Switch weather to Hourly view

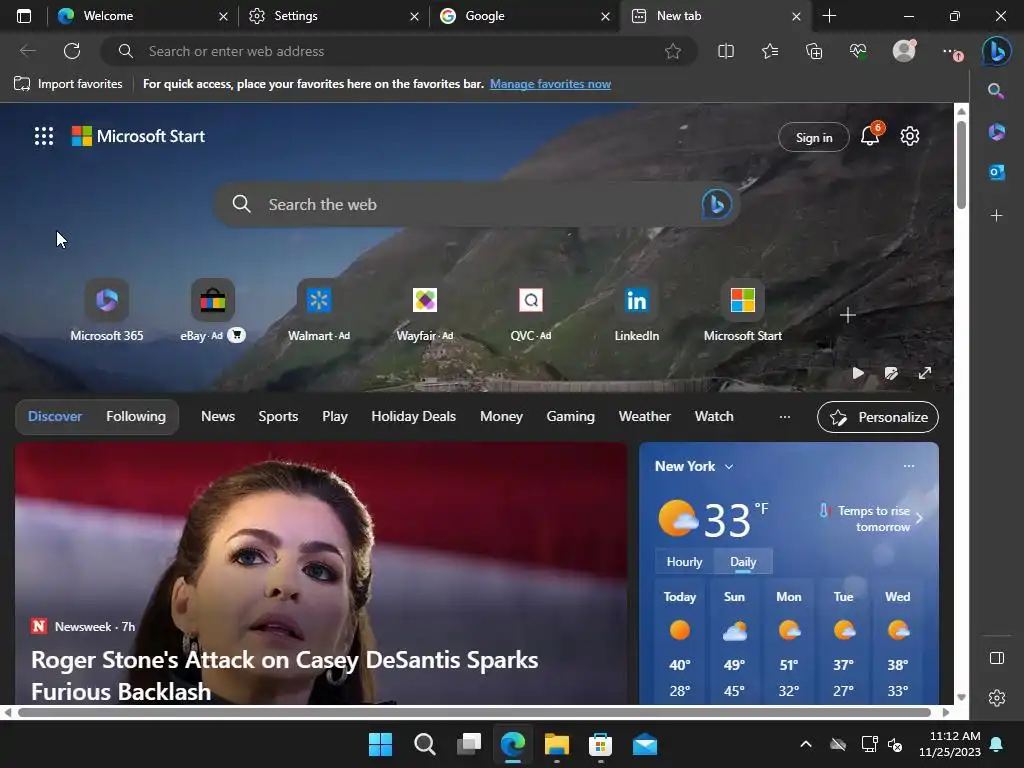pyautogui.click(x=684, y=562)
